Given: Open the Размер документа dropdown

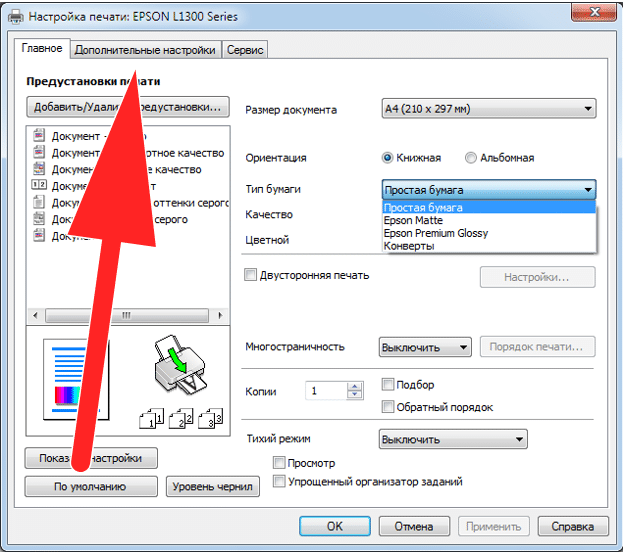Looking at the screenshot, I should (489, 108).
